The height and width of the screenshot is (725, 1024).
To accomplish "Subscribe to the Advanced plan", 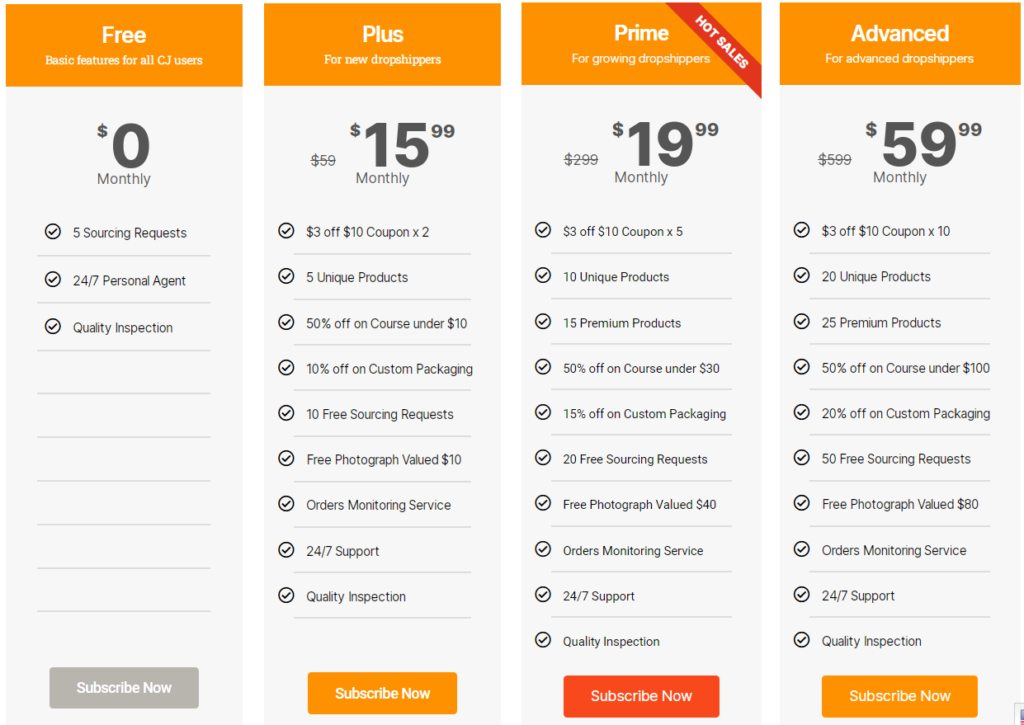I will pyautogui.click(x=899, y=696).
